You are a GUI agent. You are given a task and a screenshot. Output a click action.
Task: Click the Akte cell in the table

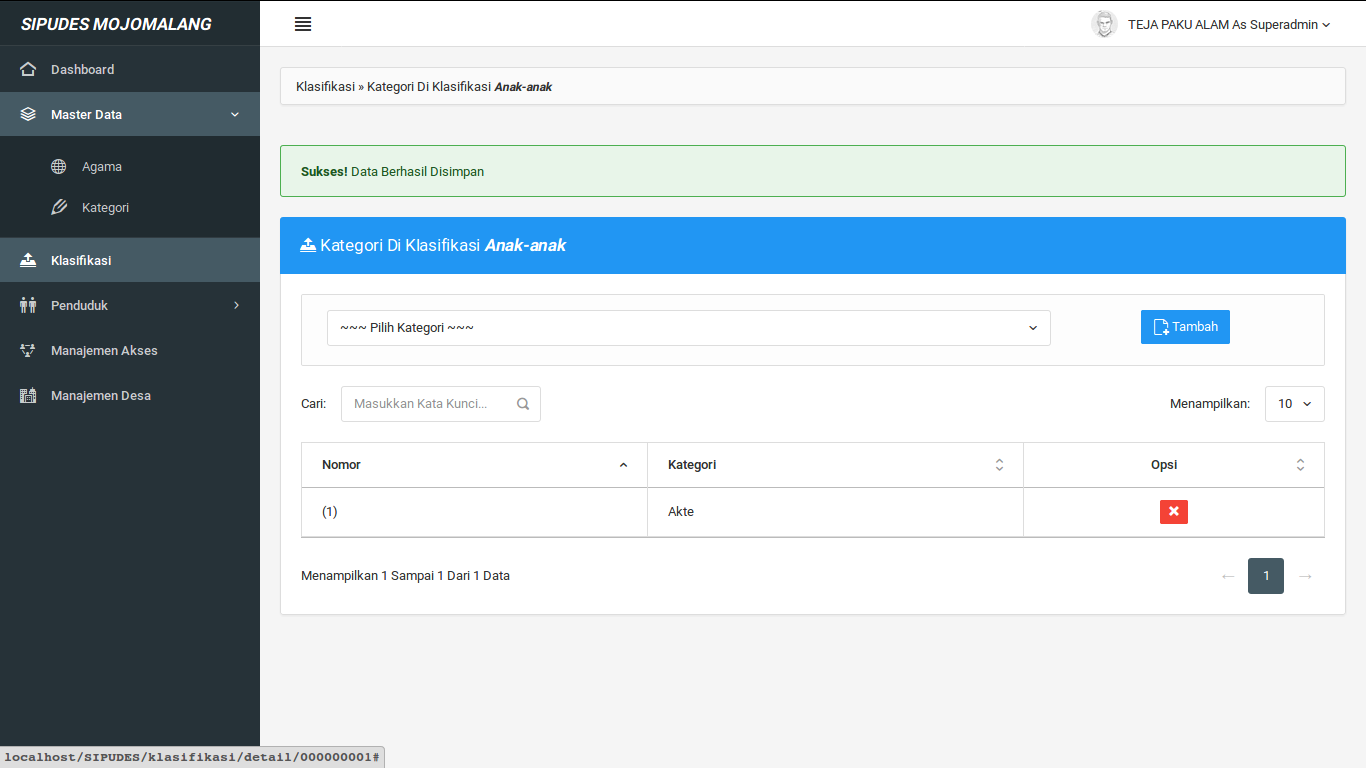[x=835, y=512]
